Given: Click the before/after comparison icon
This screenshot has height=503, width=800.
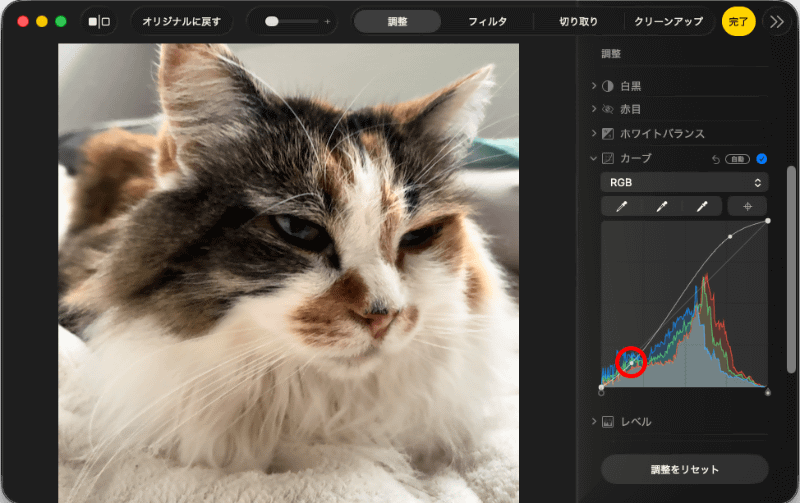Looking at the screenshot, I should [x=99, y=21].
